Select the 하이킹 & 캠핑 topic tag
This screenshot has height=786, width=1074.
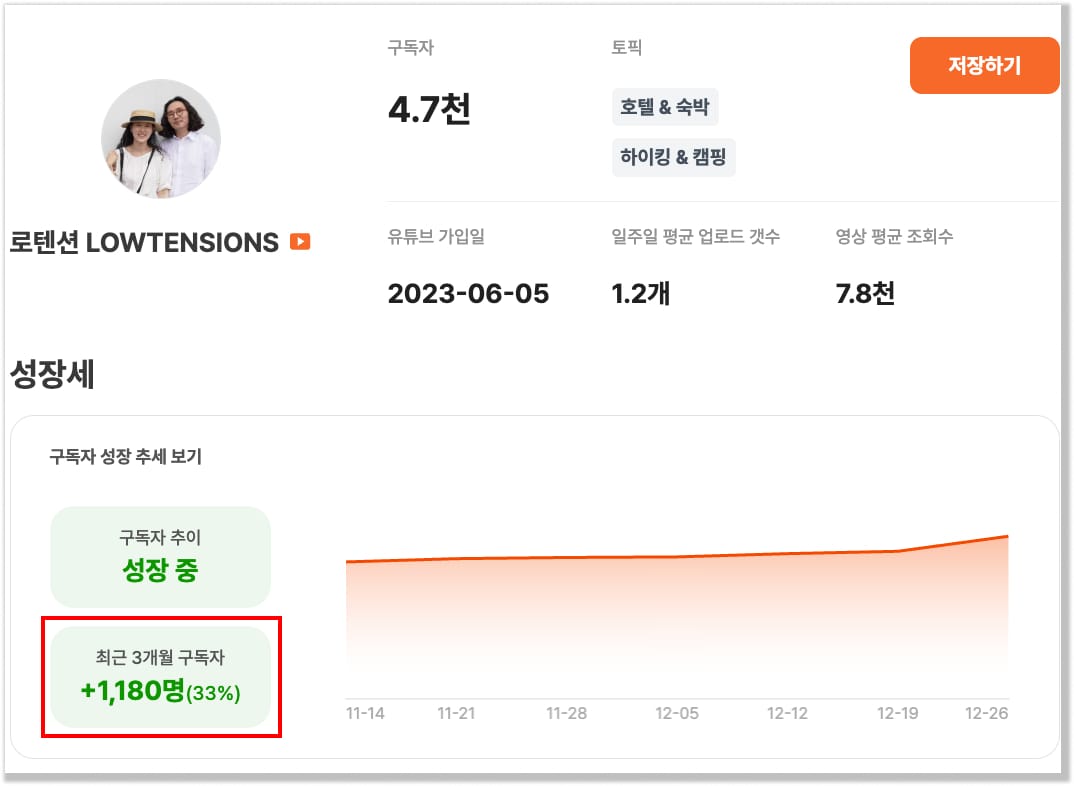pos(673,157)
